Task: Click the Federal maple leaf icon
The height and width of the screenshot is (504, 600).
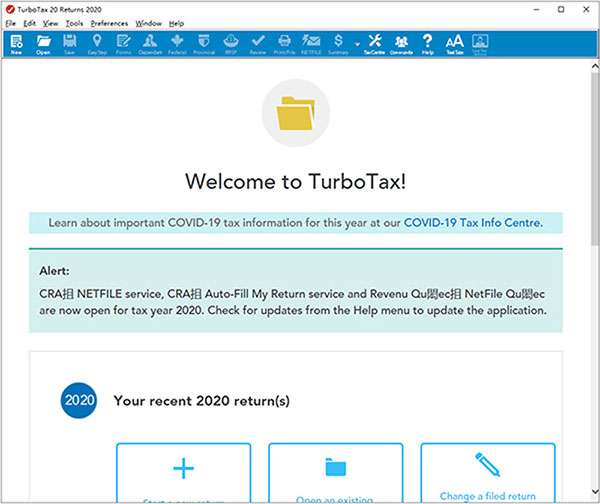Action: 177,44
